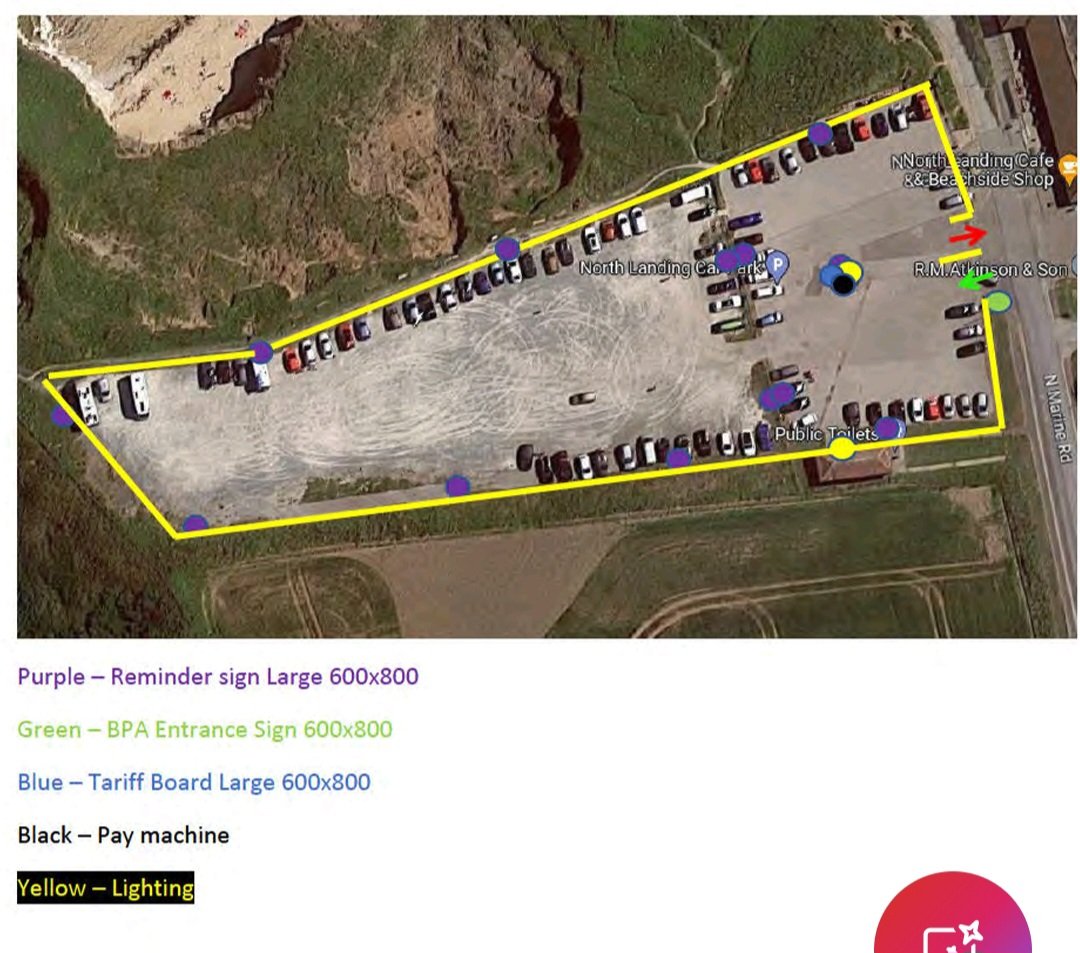This screenshot has height=953, width=1080.
Task: Click the Public Toilets map label
Action: tap(826, 434)
